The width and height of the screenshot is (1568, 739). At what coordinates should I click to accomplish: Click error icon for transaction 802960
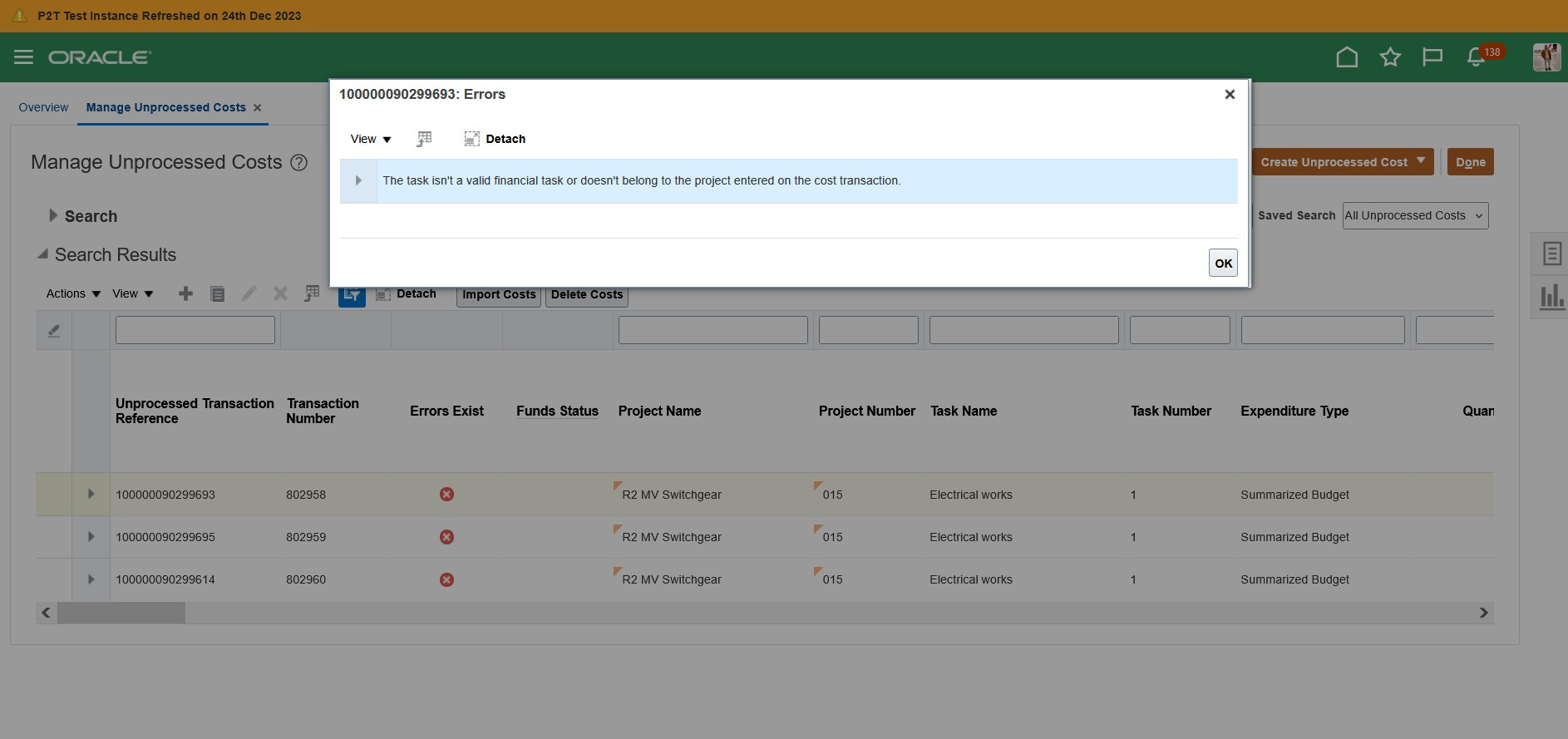[x=446, y=579]
